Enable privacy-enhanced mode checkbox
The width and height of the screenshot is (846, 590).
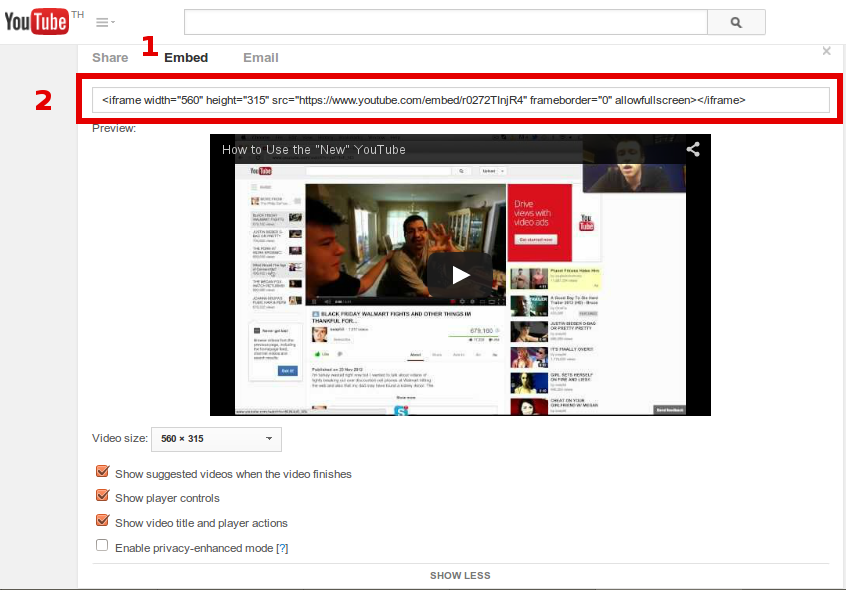102,546
